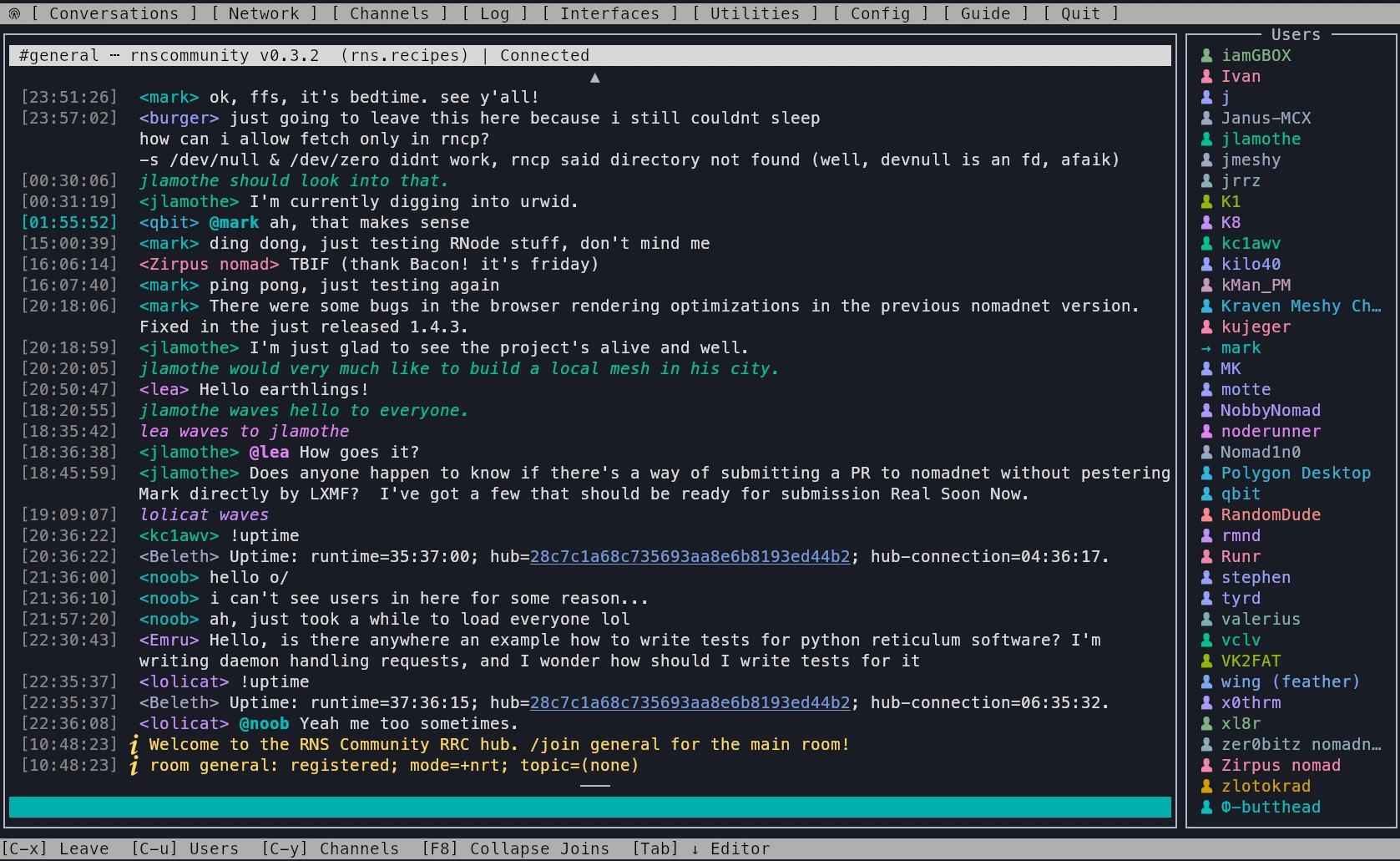This screenshot has height=861, width=1400.
Task: Open the Utilities menu
Action: (755, 13)
